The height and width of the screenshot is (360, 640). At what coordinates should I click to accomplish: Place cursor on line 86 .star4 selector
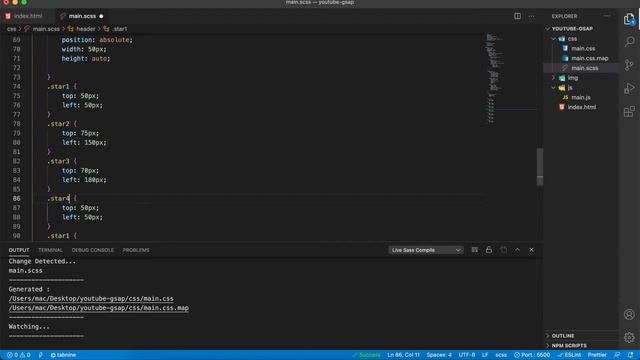point(58,199)
